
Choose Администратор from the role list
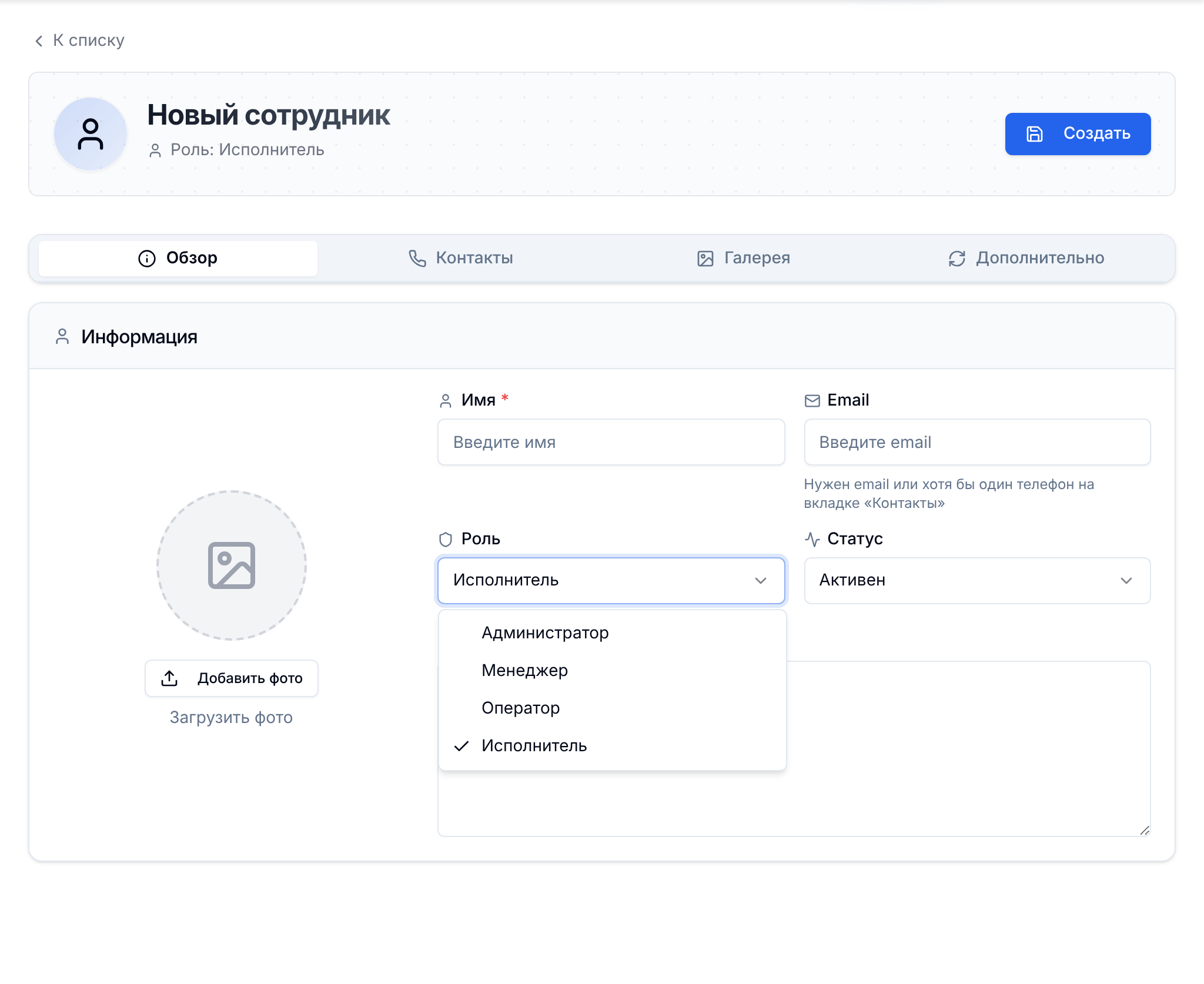click(613, 633)
